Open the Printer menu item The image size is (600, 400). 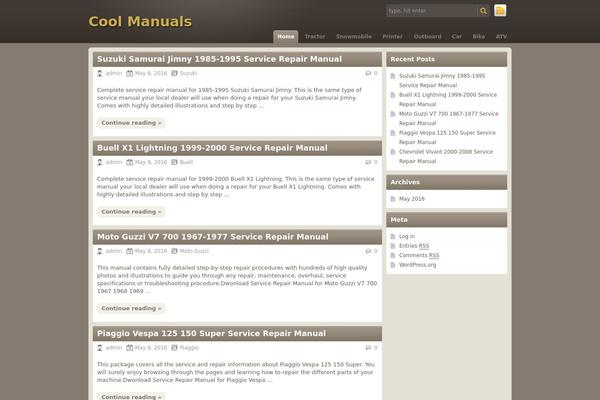(392, 36)
